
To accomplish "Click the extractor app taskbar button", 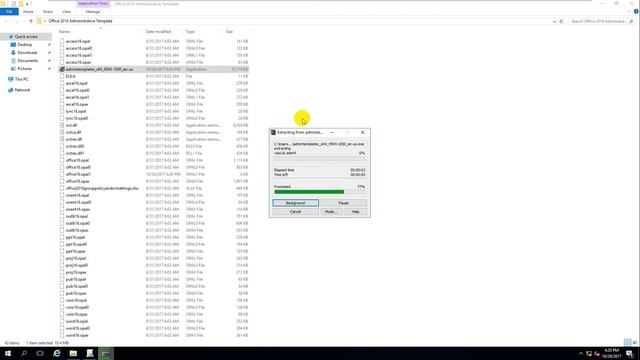I will click(106, 353).
